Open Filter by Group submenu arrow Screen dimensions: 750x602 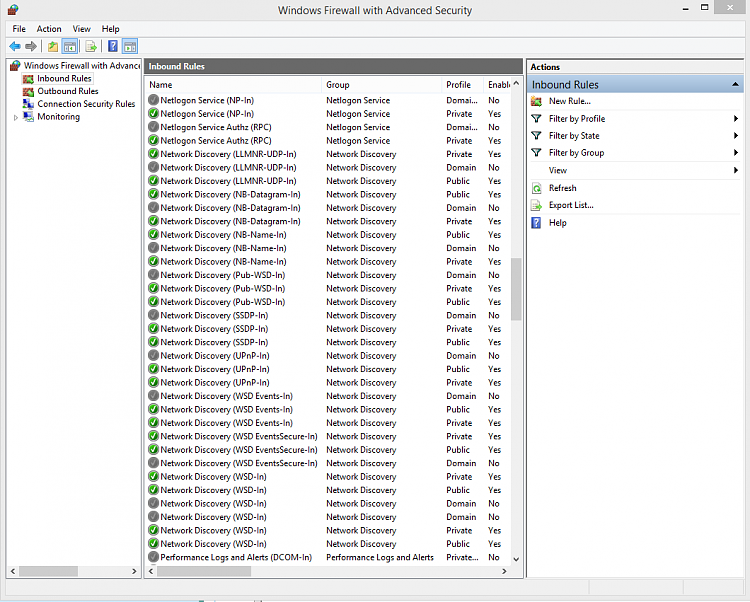pyautogui.click(x=736, y=153)
